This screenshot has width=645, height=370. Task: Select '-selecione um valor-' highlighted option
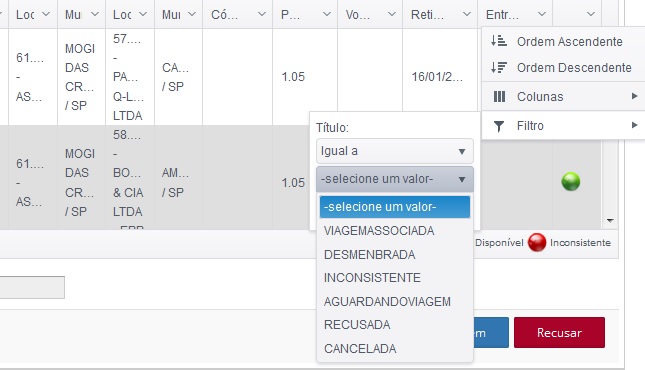click(395, 207)
